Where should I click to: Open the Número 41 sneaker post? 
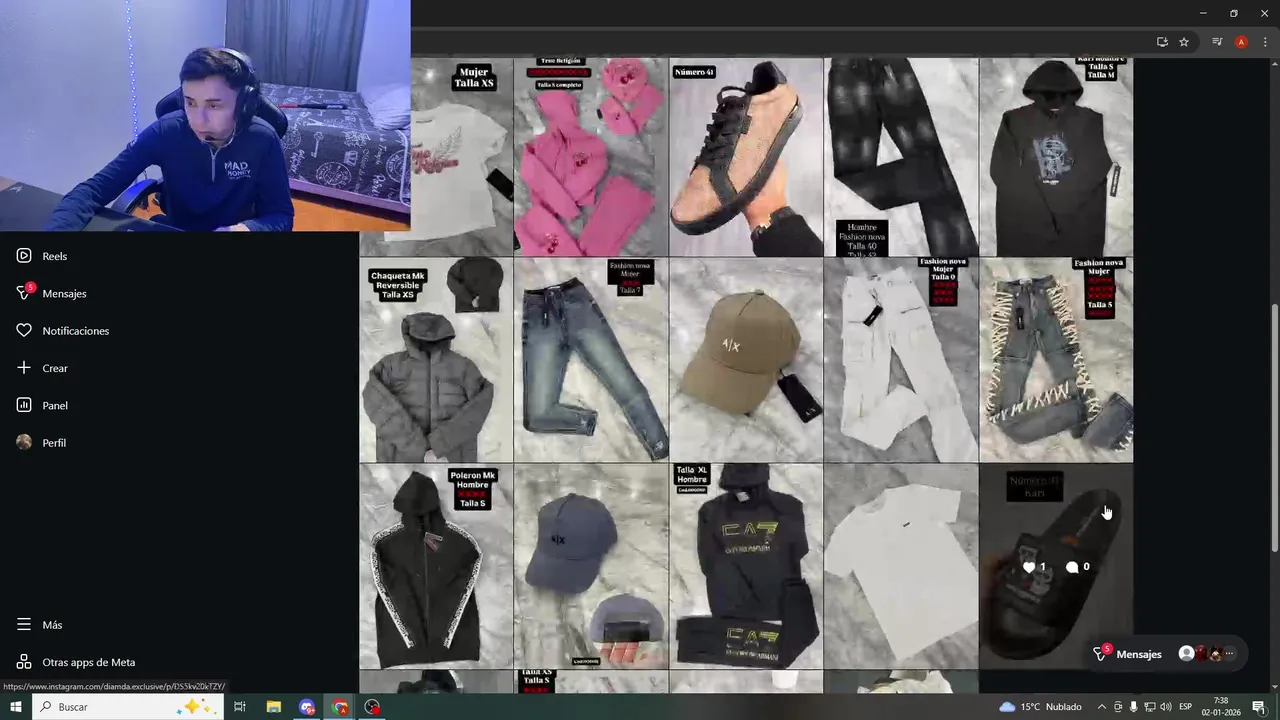(746, 157)
